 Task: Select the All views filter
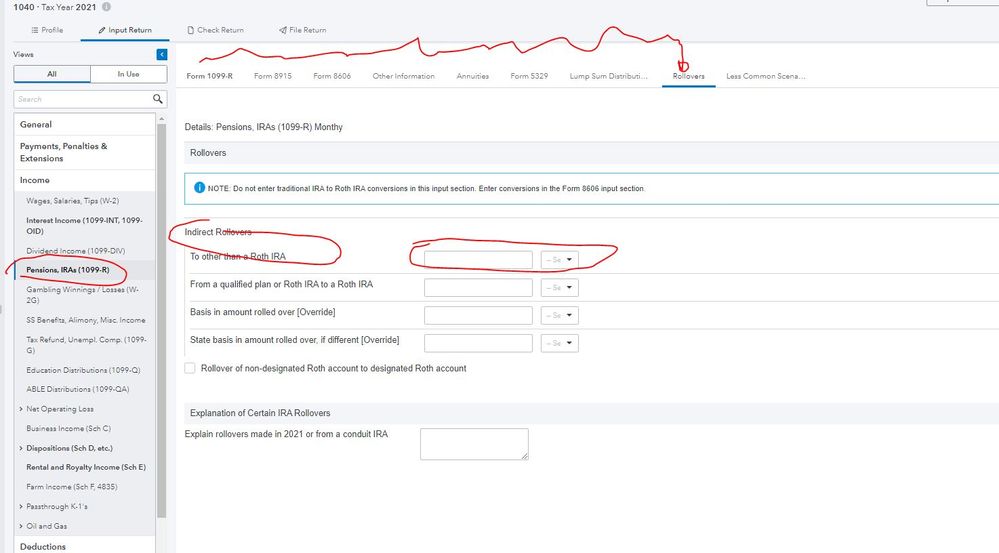coord(52,74)
